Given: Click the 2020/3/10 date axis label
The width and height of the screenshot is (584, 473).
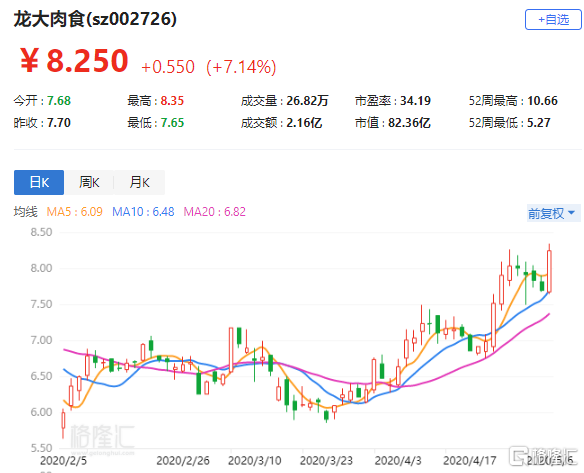Looking at the screenshot, I should pyautogui.click(x=254, y=461).
